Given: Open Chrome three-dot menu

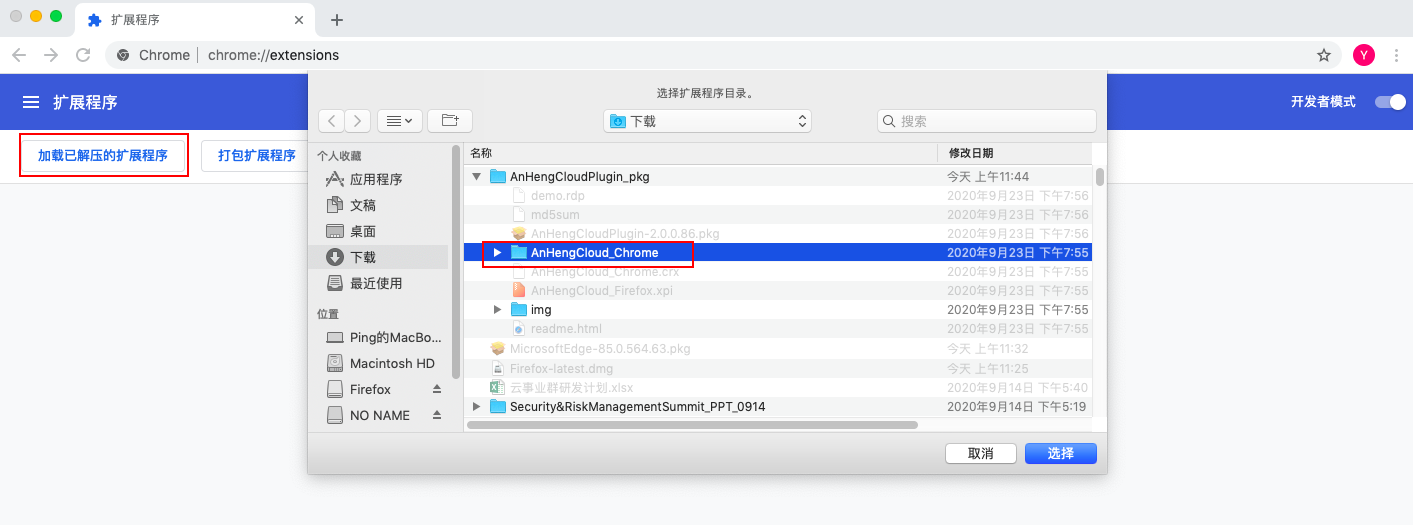Looking at the screenshot, I should (x=1396, y=55).
